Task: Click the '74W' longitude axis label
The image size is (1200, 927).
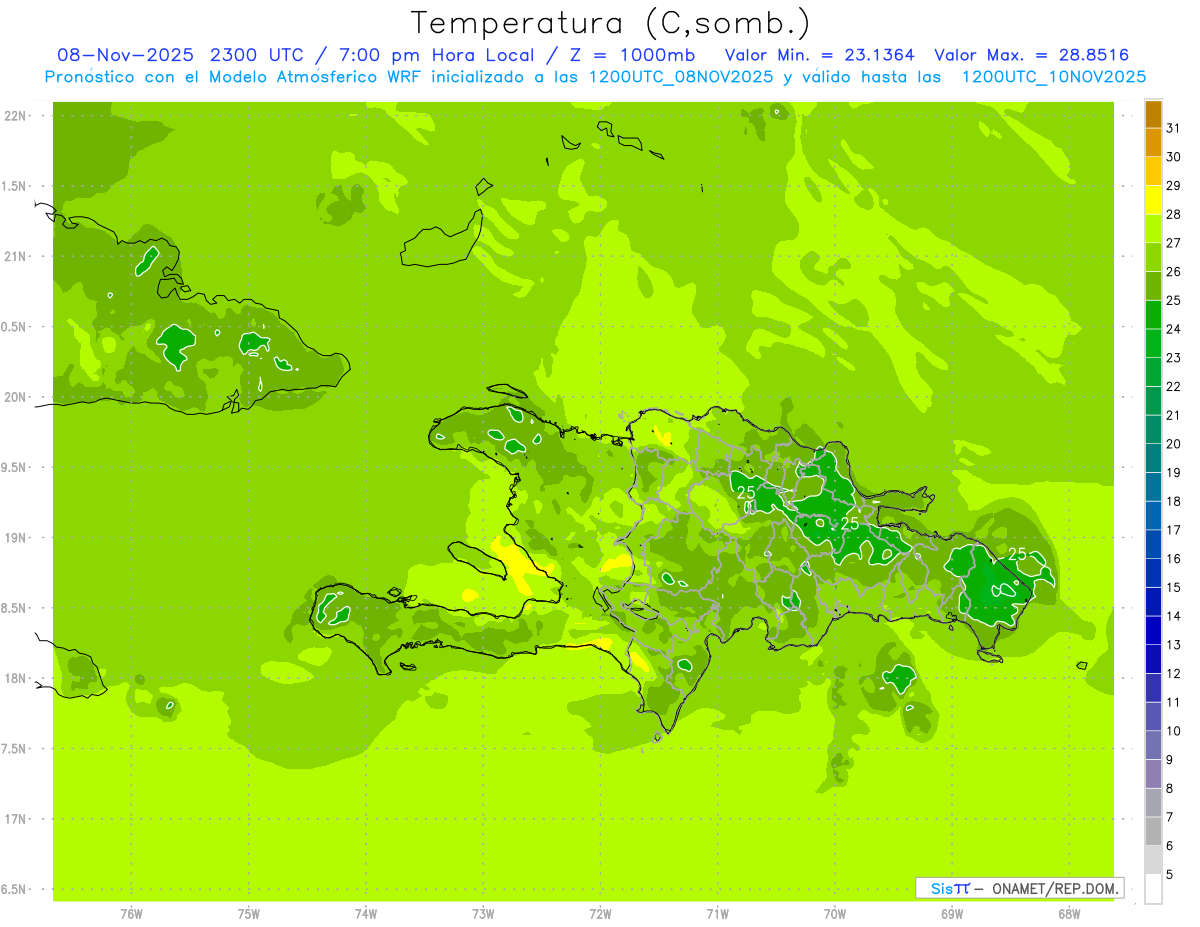Action: pos(366,914)
